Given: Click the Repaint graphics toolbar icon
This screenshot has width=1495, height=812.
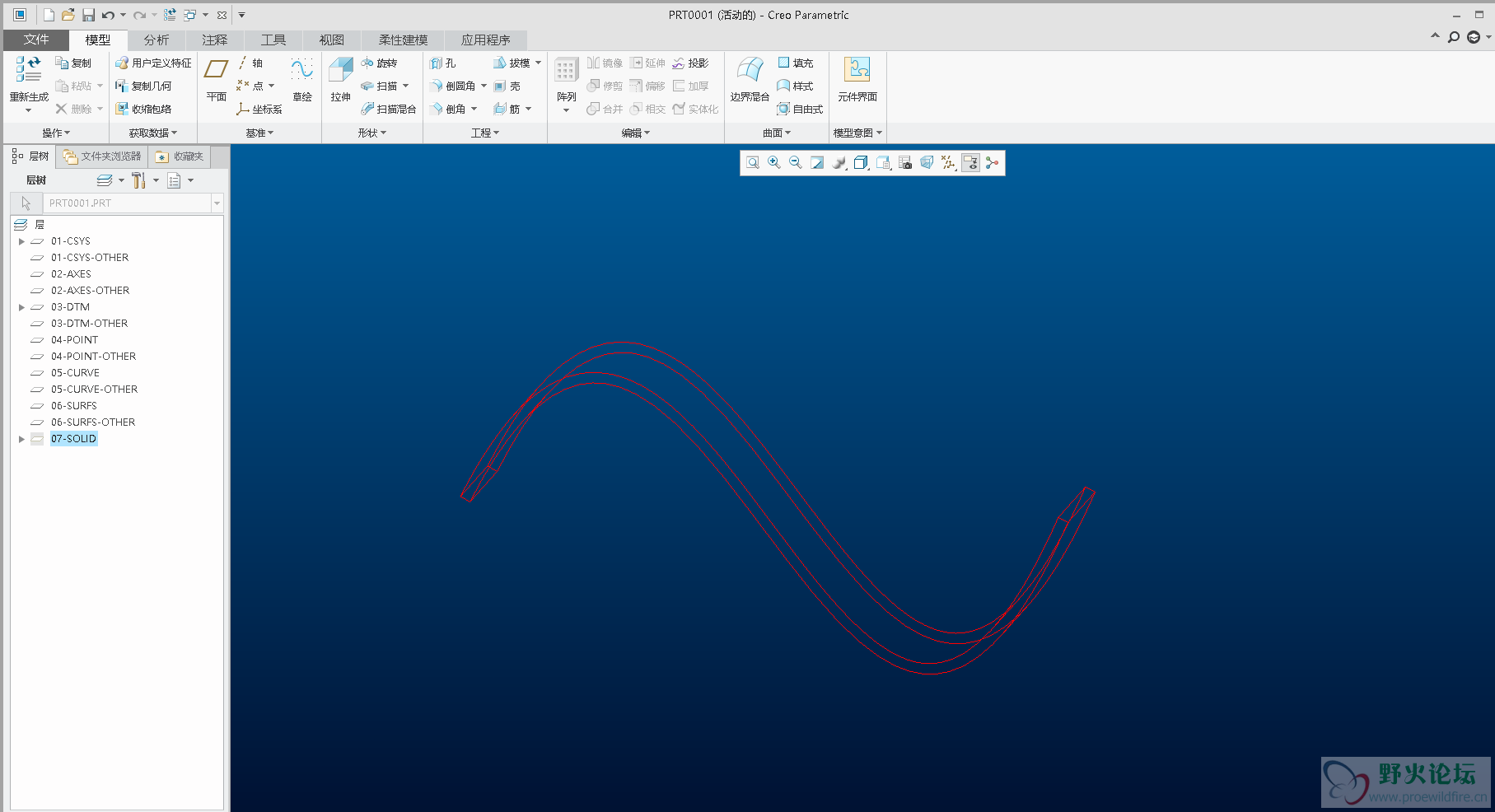Looking at the screenshot, I should coord(817,163).
